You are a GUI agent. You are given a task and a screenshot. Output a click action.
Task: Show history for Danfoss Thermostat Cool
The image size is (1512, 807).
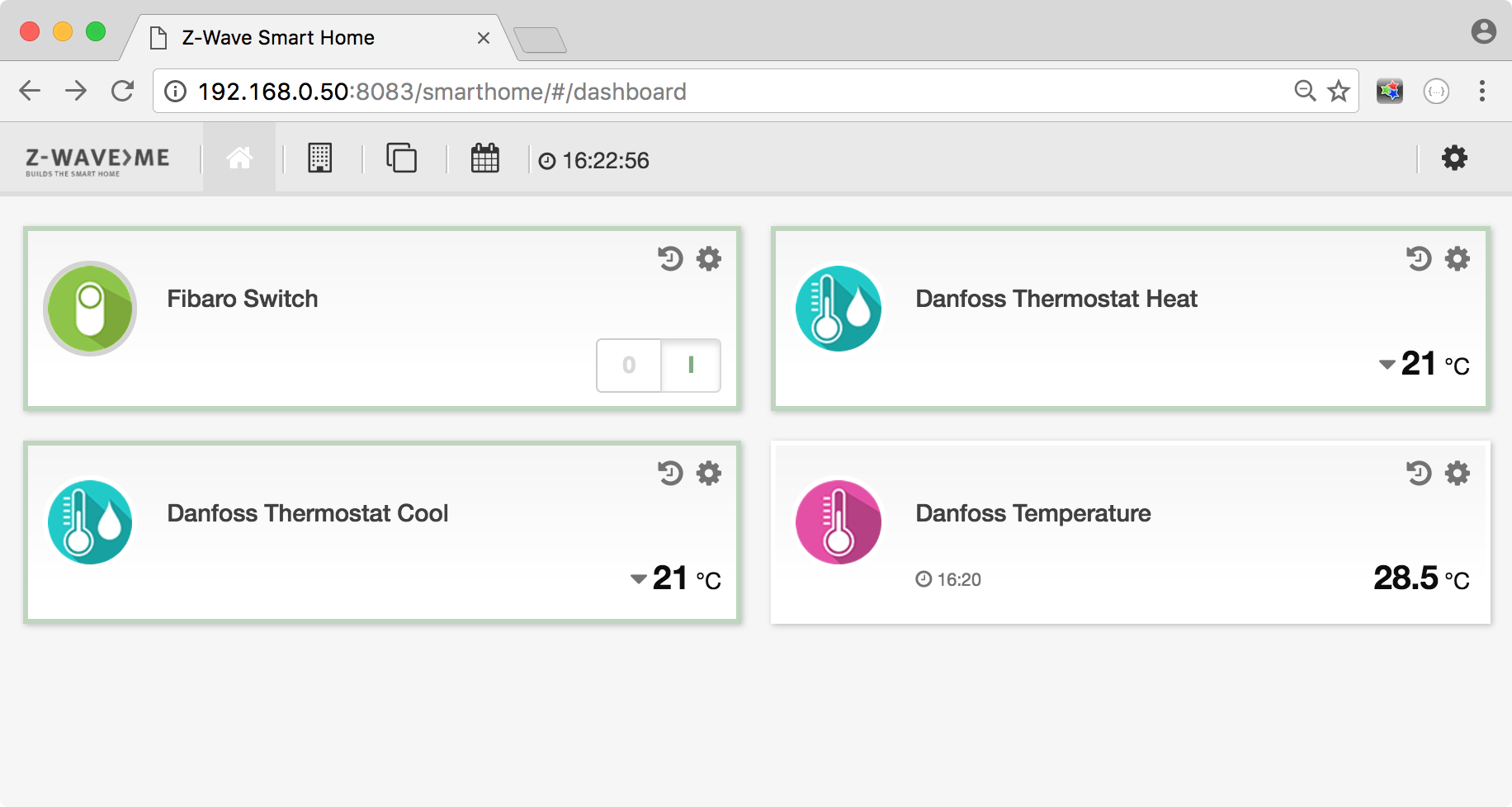(x=670, y=473)
